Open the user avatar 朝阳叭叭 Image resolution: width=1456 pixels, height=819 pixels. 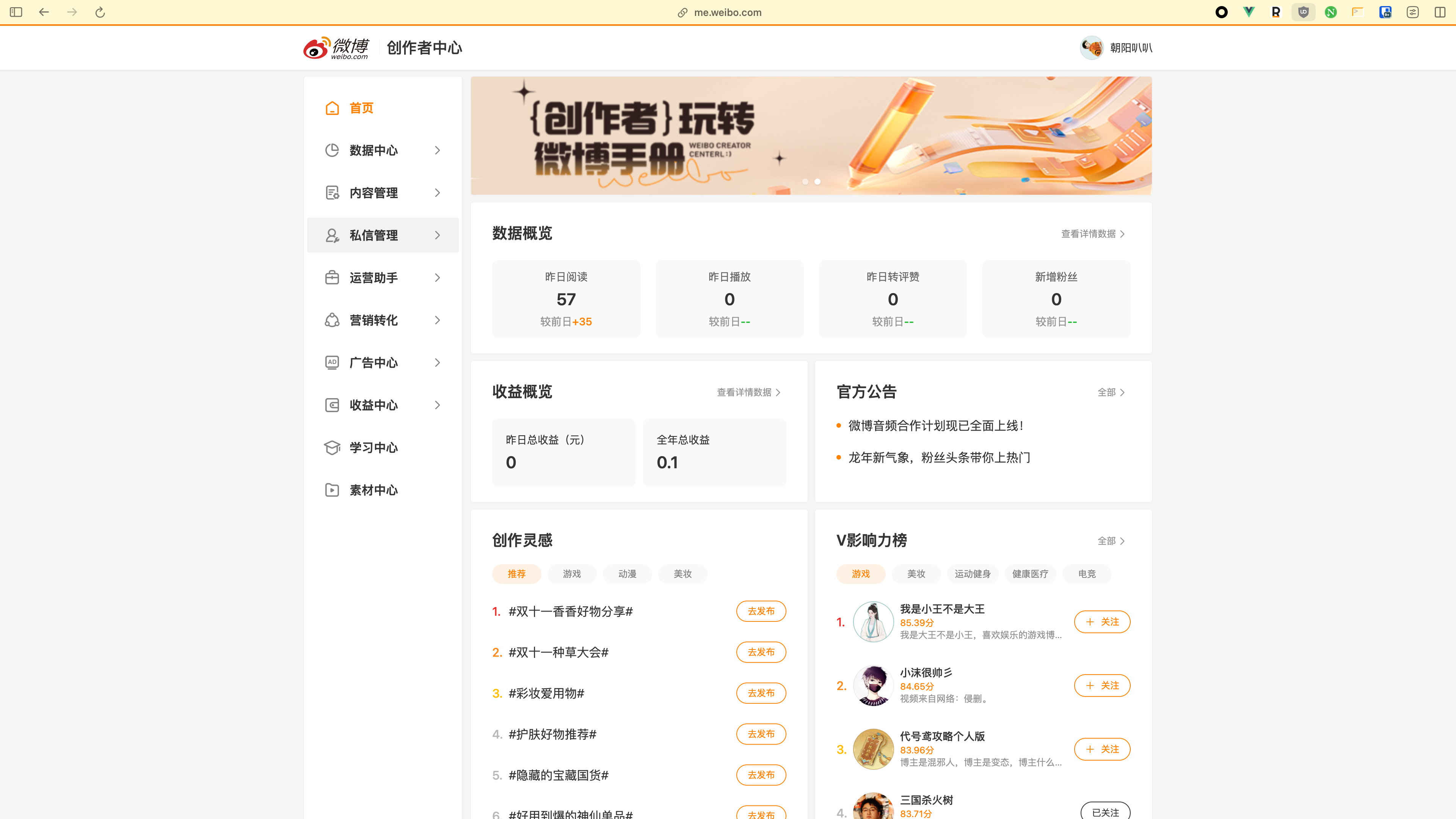1092,48
